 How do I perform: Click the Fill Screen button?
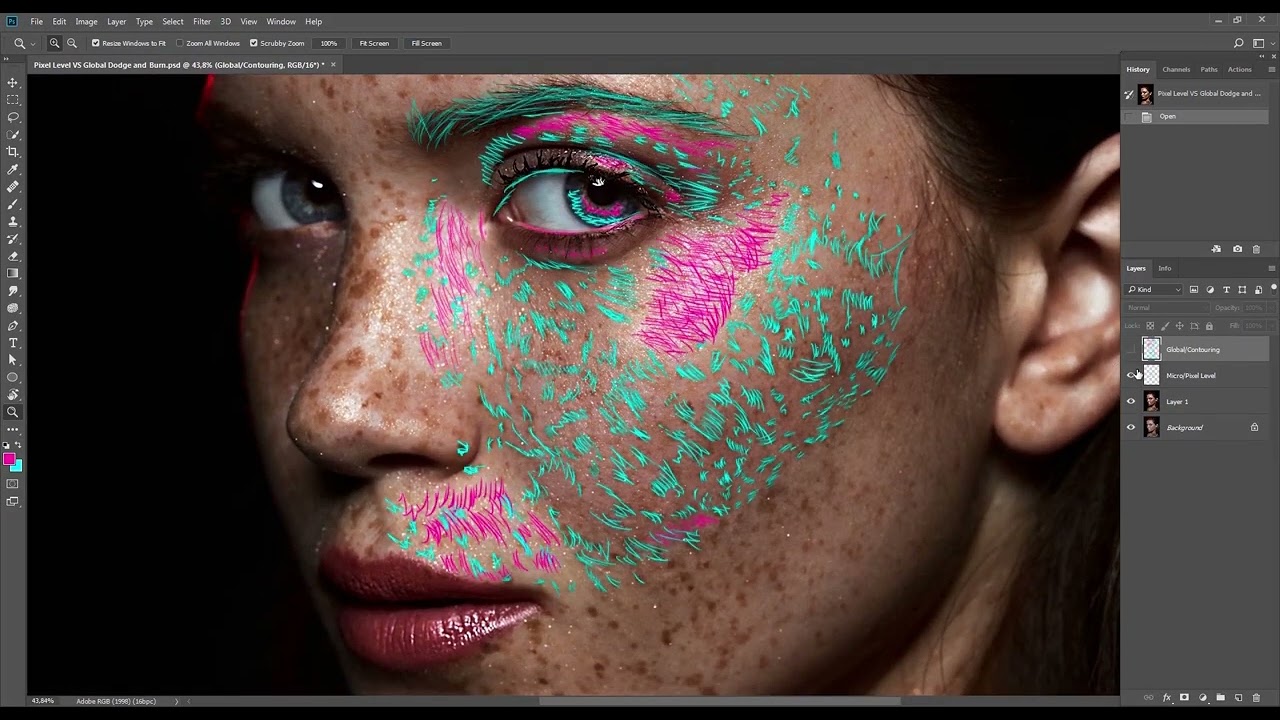(x=426, y=43)
